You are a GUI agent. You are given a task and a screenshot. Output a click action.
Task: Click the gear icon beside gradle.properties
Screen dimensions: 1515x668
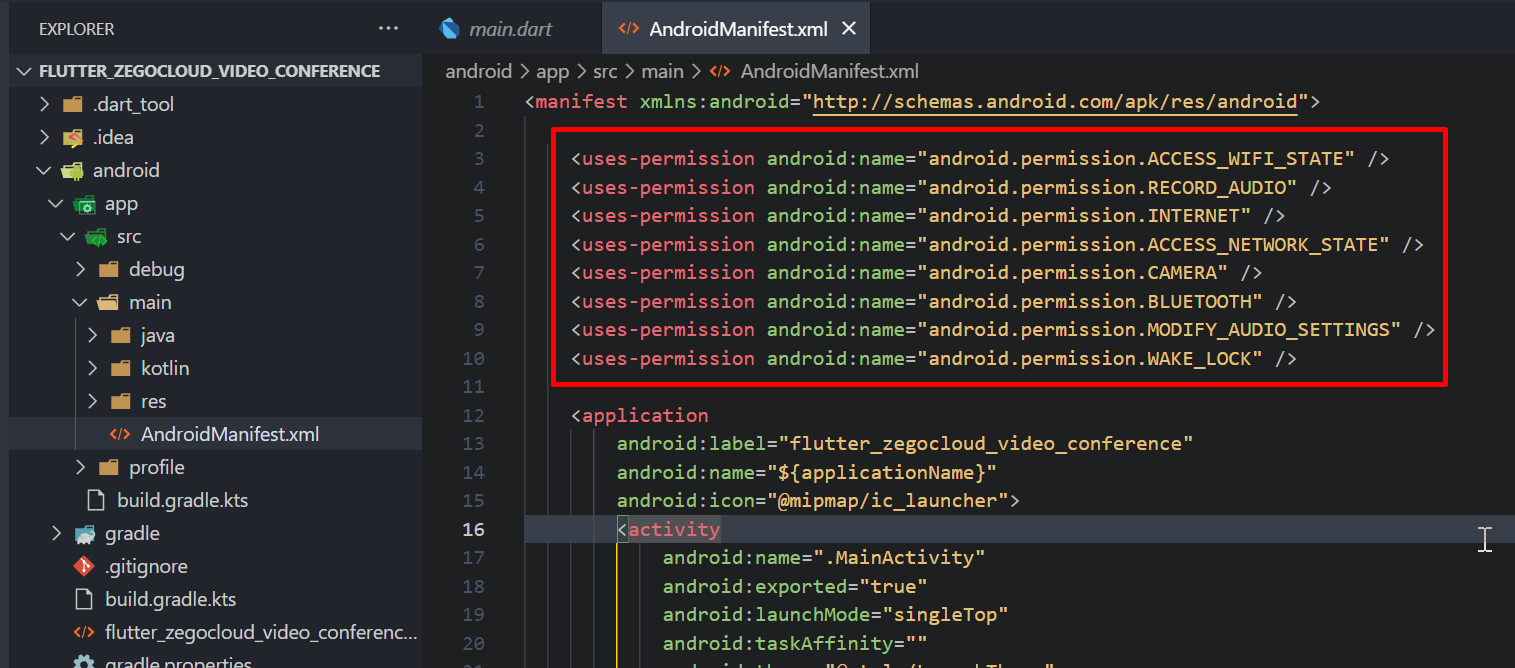(x=84, y=662)
